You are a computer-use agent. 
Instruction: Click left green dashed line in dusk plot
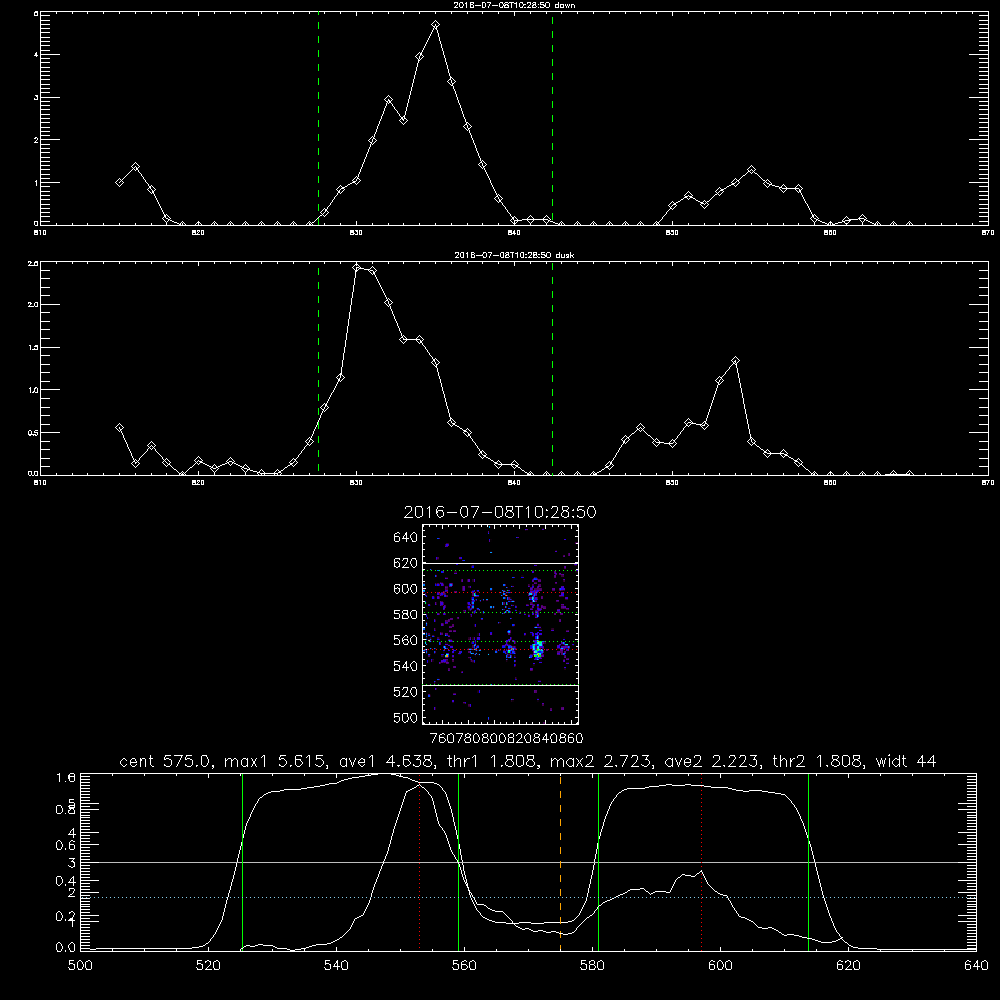click(318, 368)
